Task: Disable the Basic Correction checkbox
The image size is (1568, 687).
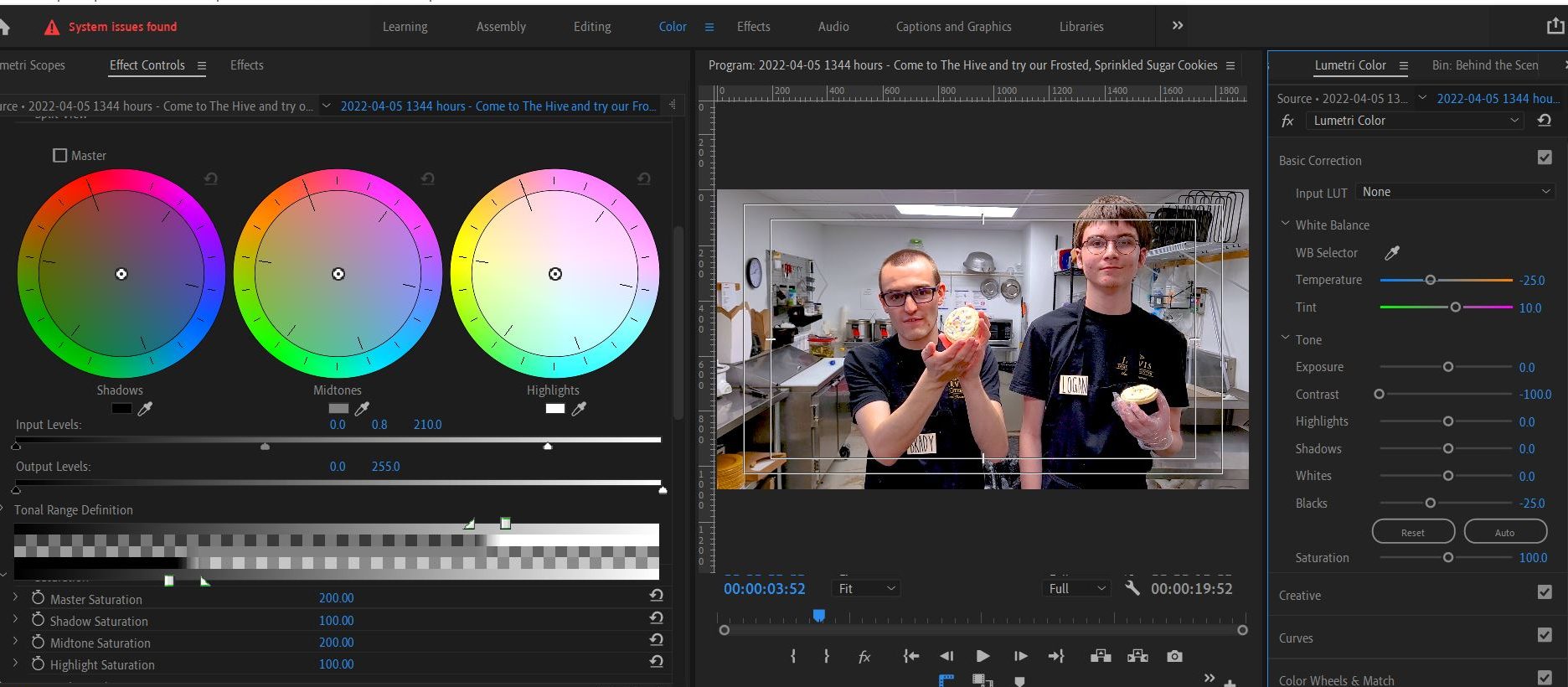Action: pyautogui.click(x=1545, y=158)
